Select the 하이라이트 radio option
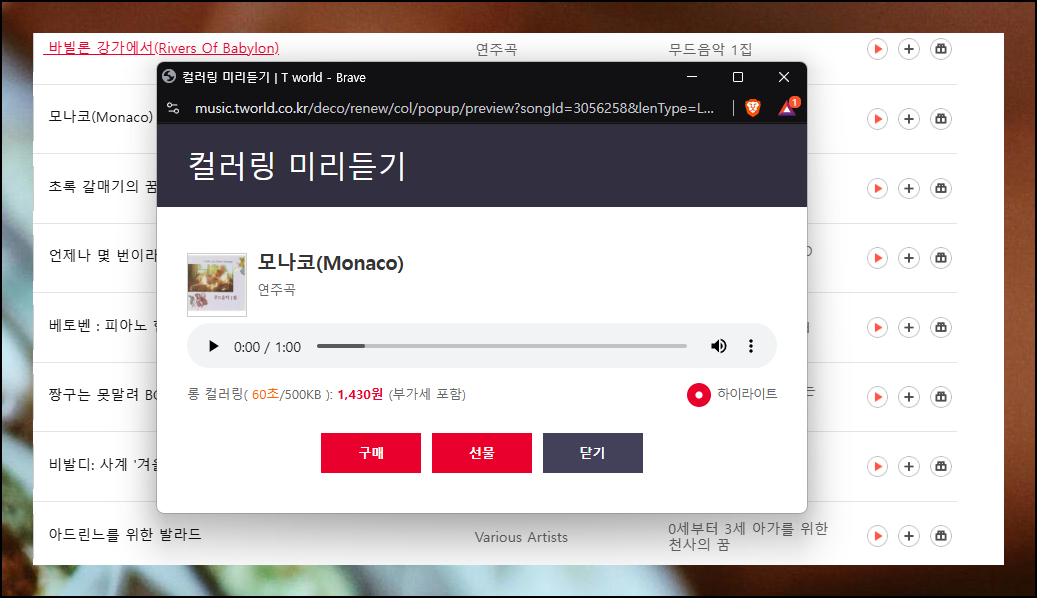The image size is (1037, 598). [x=698, y=395]
